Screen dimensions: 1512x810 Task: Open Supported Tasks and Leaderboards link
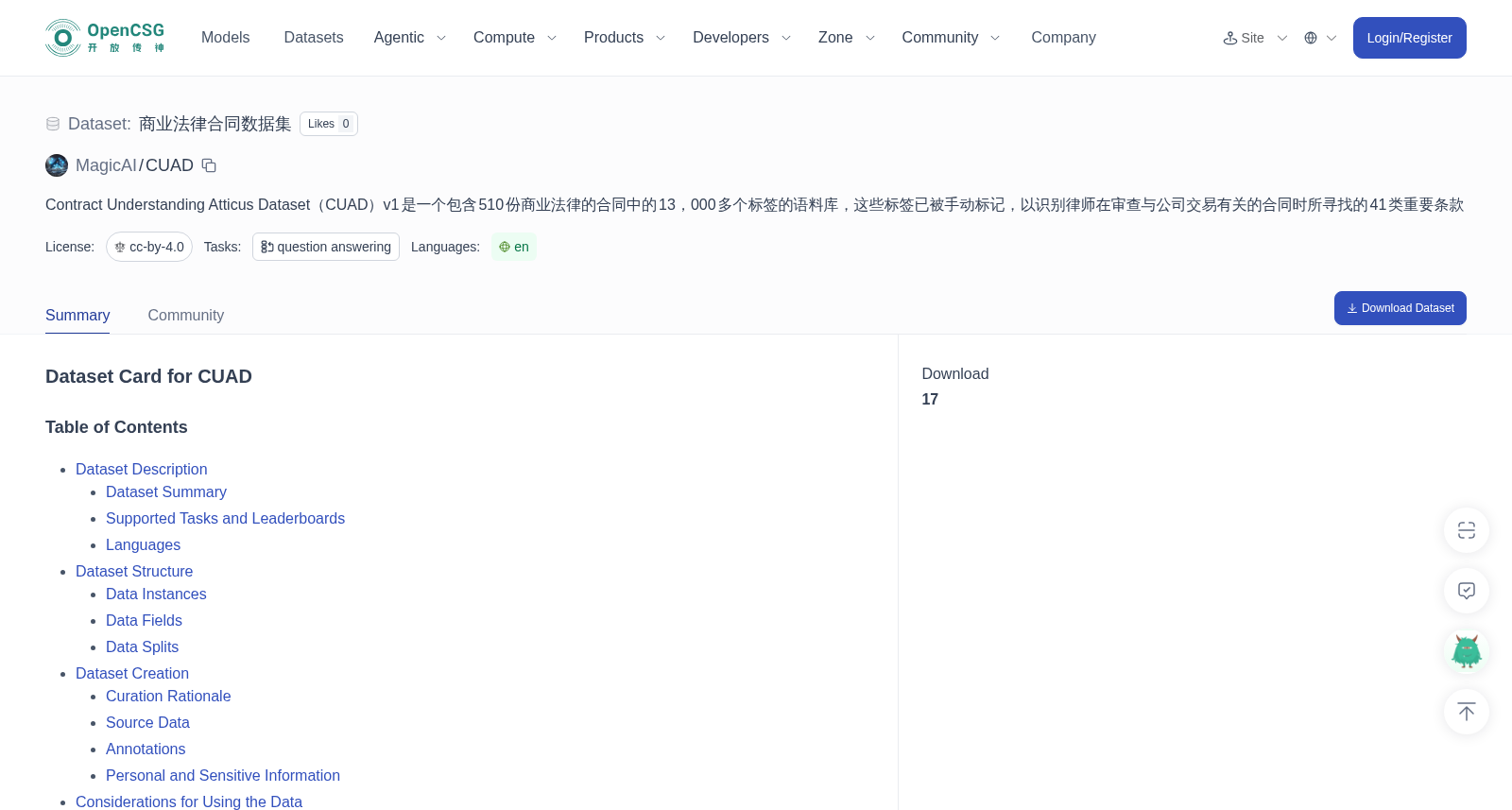click(x=225, y=518)
